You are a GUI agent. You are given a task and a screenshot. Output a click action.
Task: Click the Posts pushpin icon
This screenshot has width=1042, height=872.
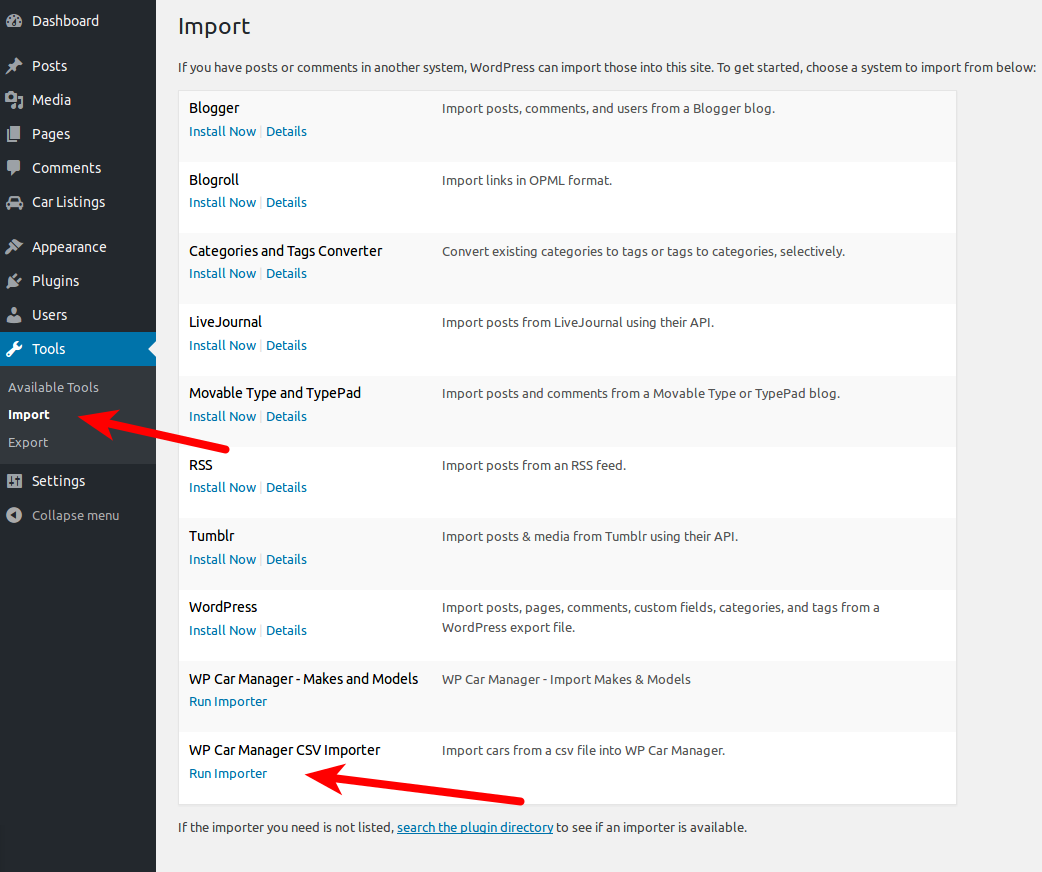coord(14,66)
